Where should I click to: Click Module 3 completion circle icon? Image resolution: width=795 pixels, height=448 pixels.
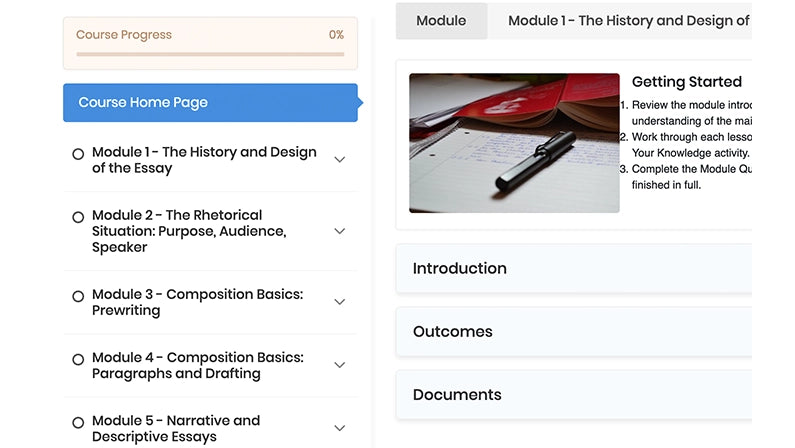click(x=78, y=296)
